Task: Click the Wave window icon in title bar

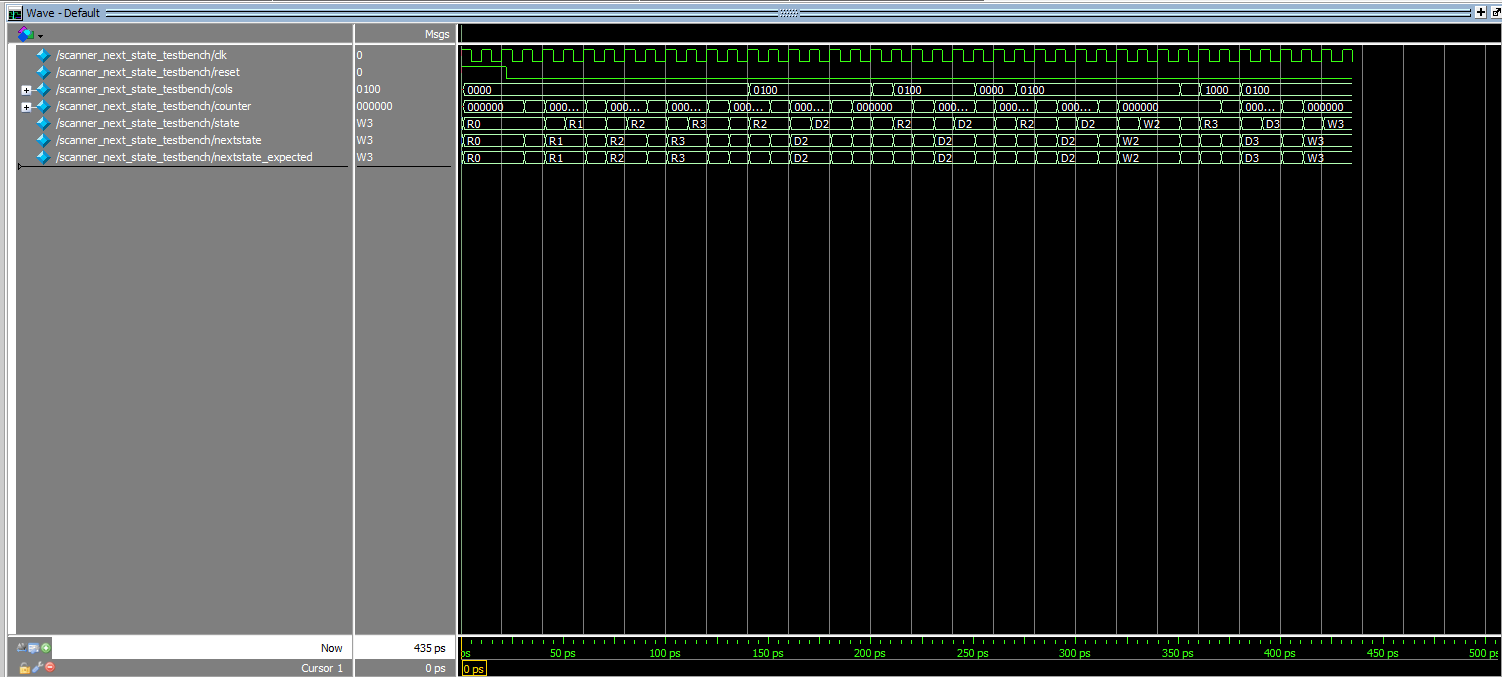Action: 15,13
